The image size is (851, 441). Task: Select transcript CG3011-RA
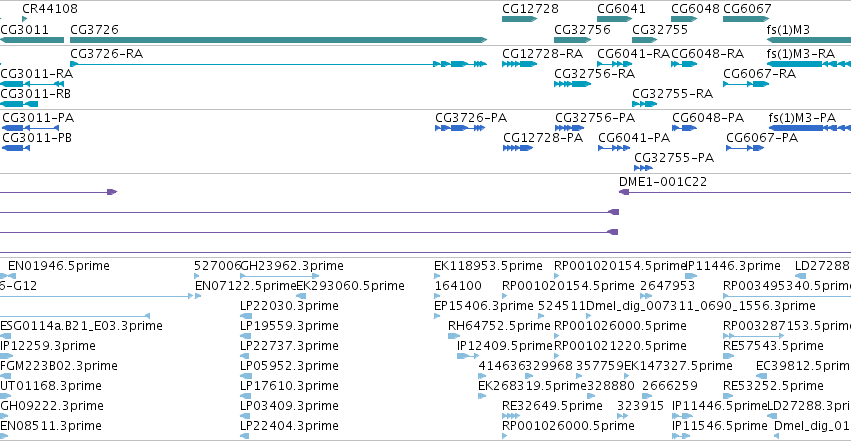[x=36, y=74]
